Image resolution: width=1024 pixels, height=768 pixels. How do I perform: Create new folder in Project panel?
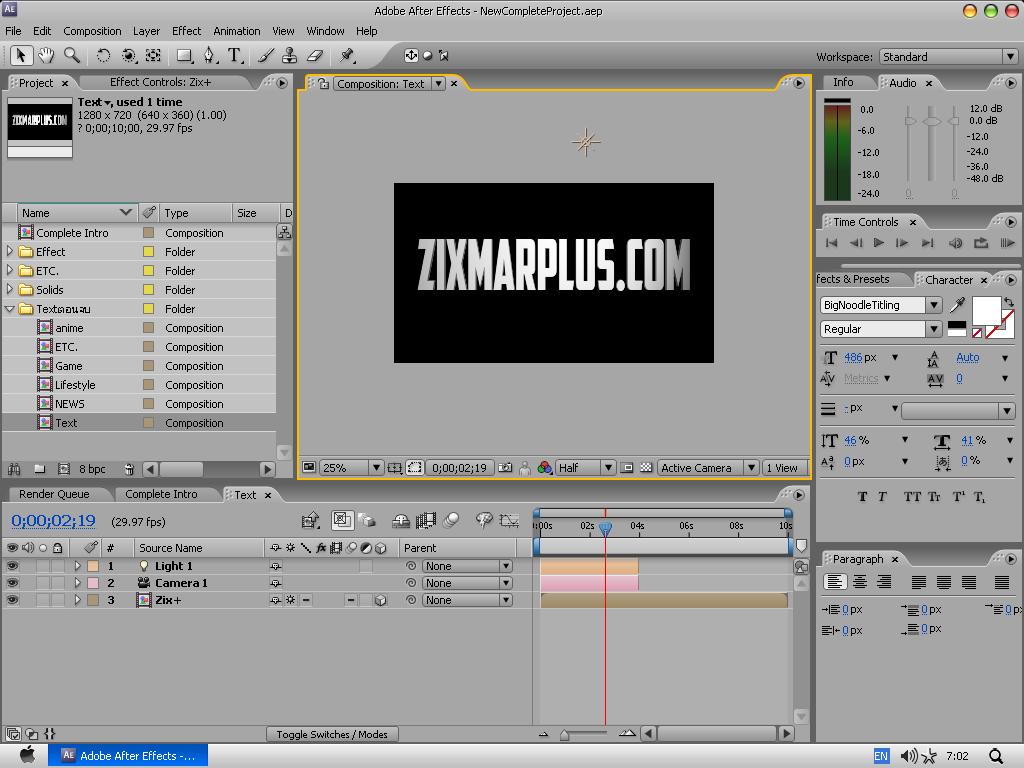coord(39,469)
